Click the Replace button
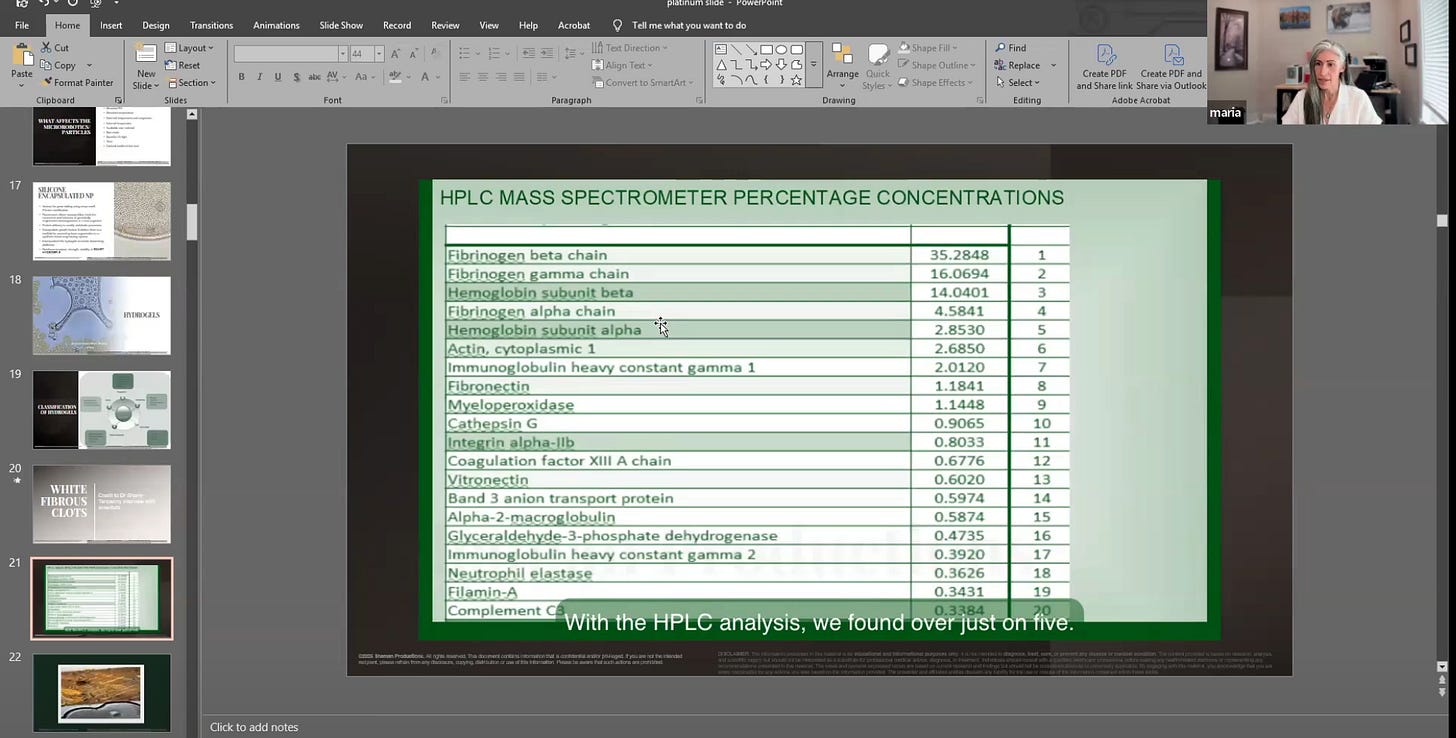The width and height of the screenshot is (1456, 738). [x=1018, y=66]
